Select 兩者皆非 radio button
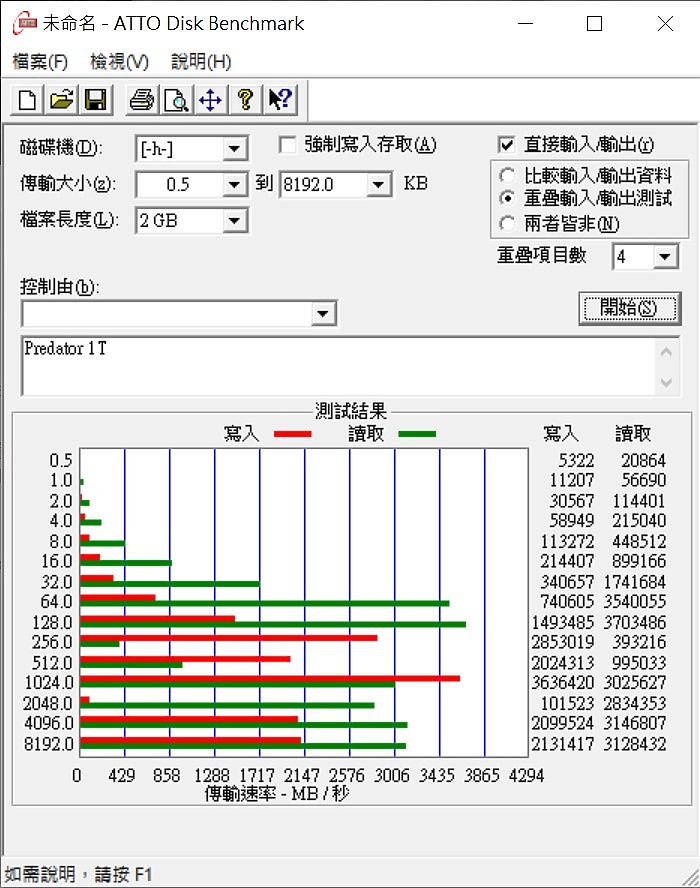 tap(507, 224)
